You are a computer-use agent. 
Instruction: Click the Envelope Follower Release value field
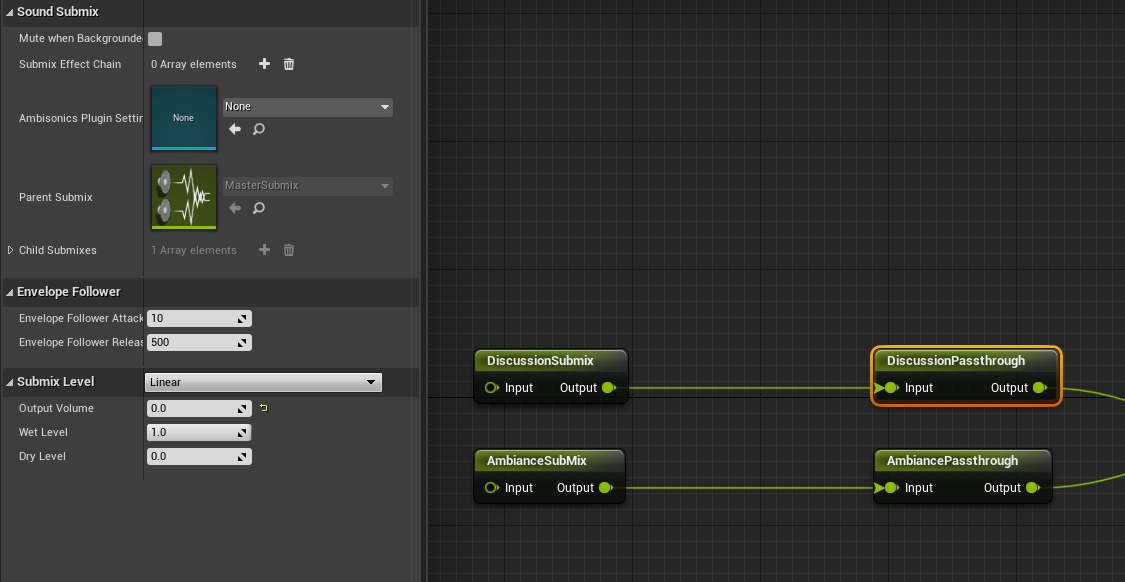[199, 342]
